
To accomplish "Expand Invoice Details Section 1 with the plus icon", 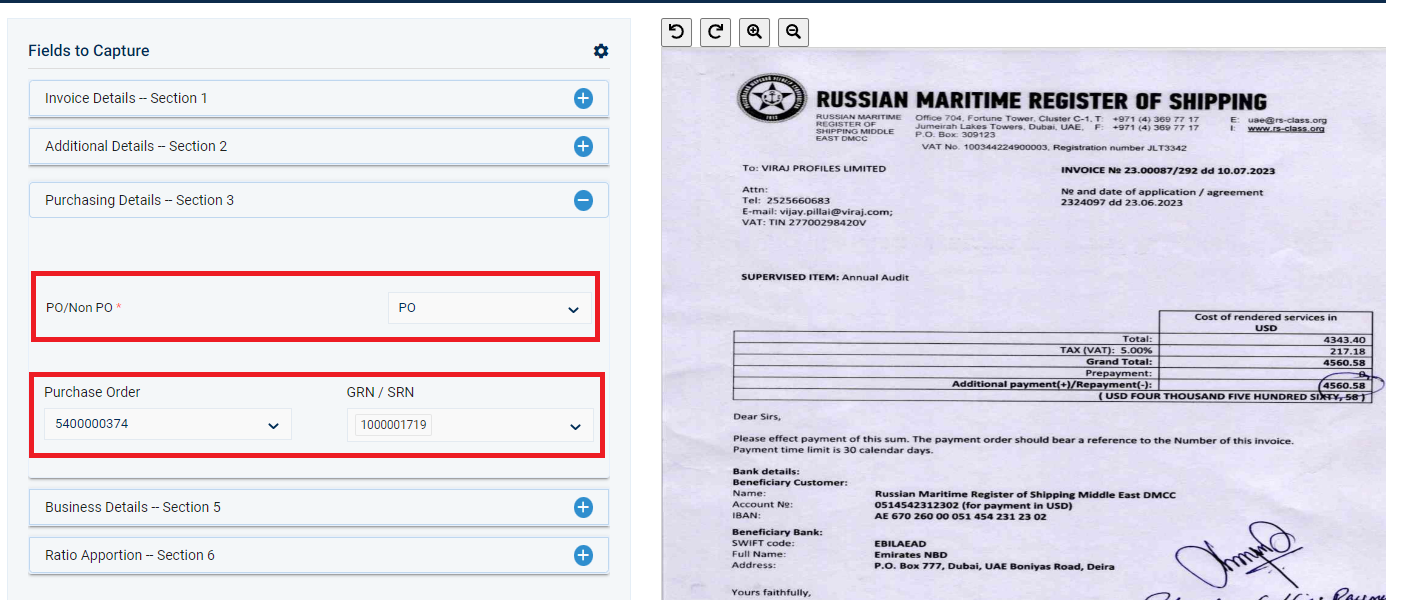I will [x=583, y=99].
